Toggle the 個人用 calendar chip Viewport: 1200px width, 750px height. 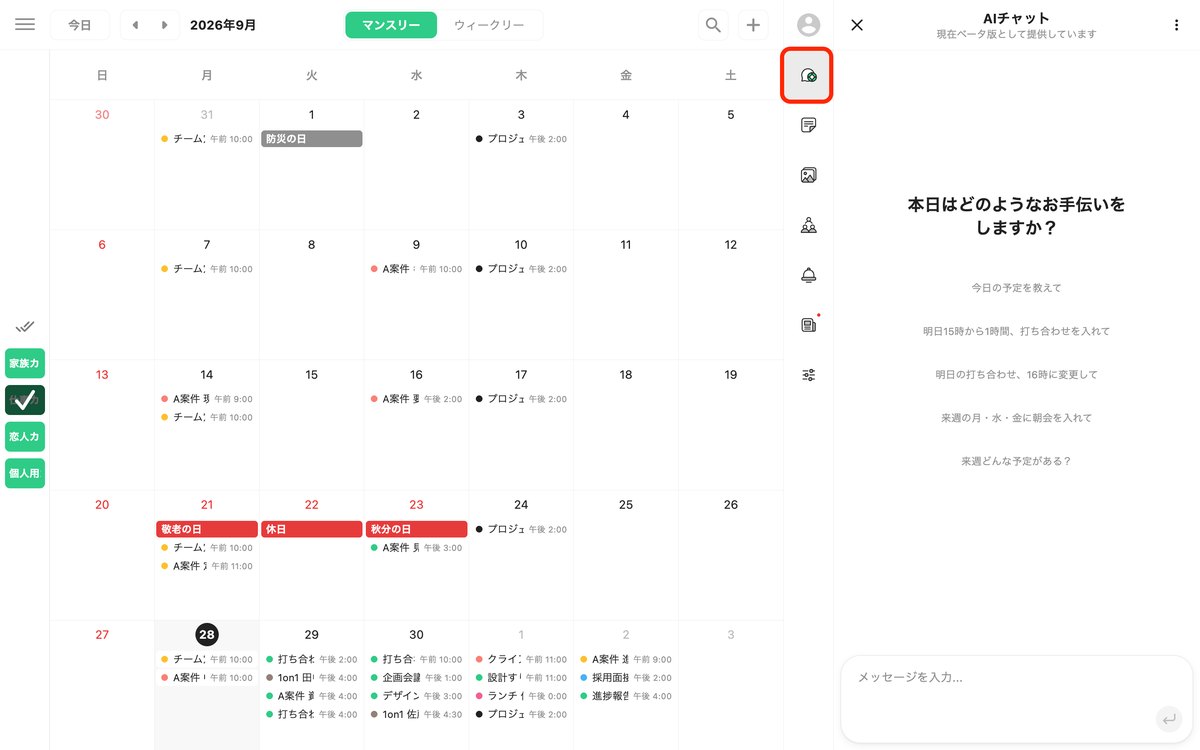pos(25,473)
